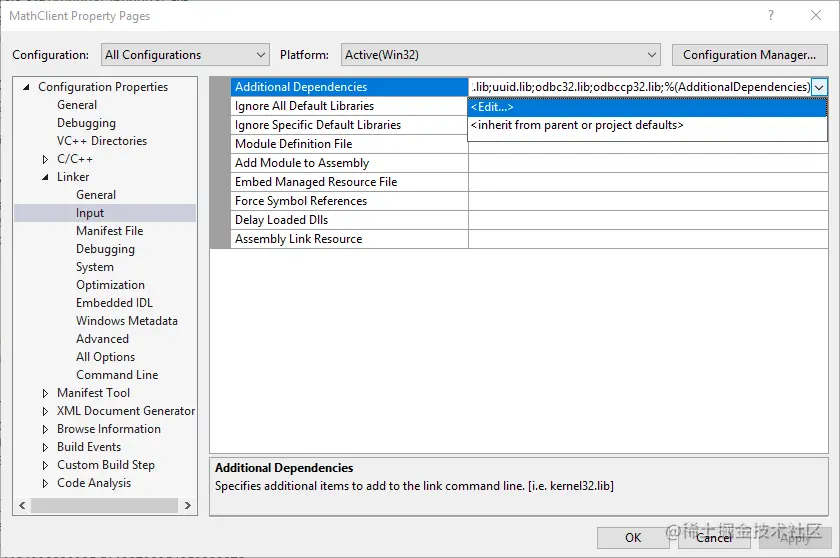Select the Ignore All Default Libraries row
This screenshot has width=840, height=558.
click(349, 106)
